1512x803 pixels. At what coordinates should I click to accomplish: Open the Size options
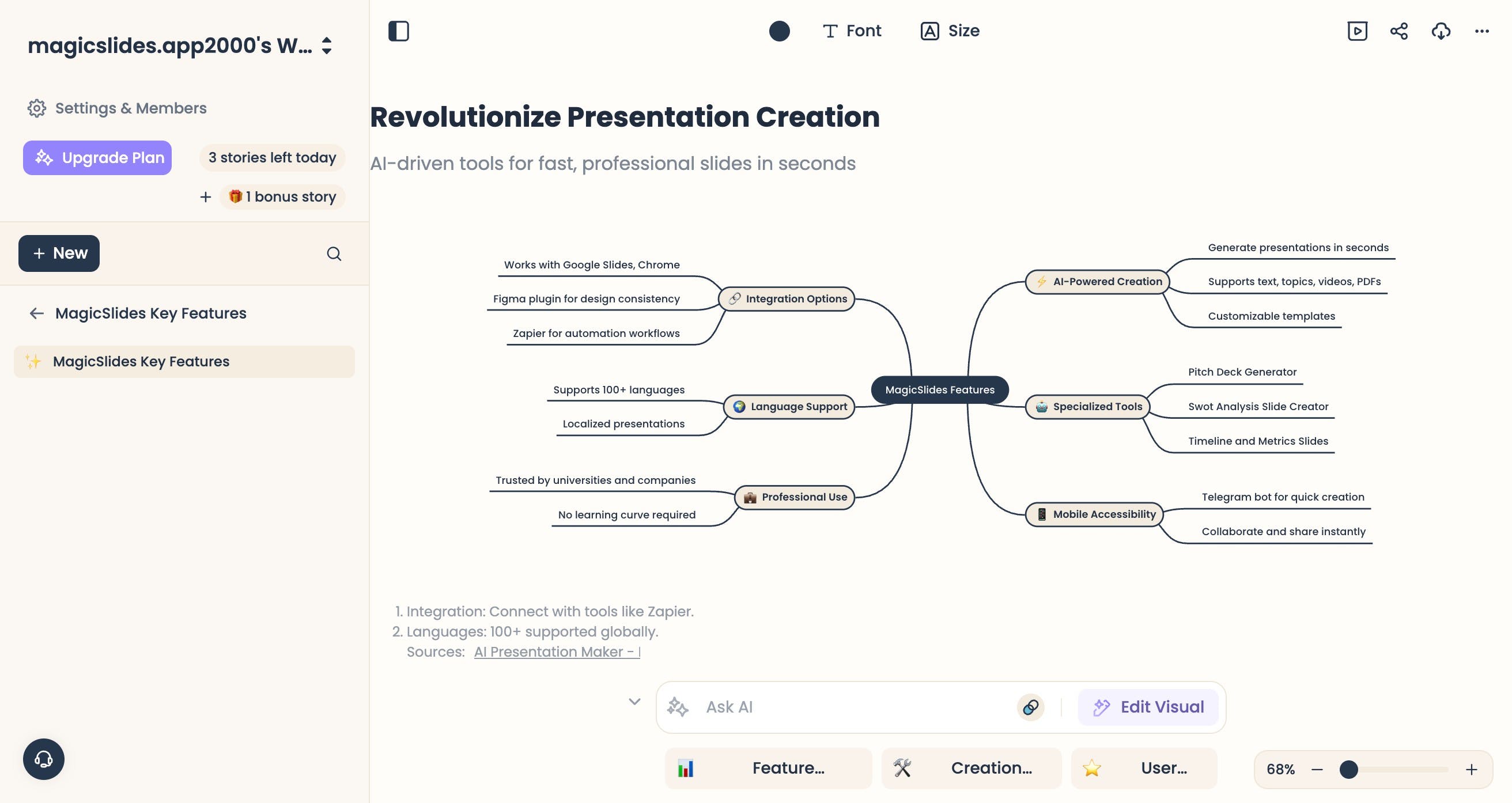click(950, 31)
